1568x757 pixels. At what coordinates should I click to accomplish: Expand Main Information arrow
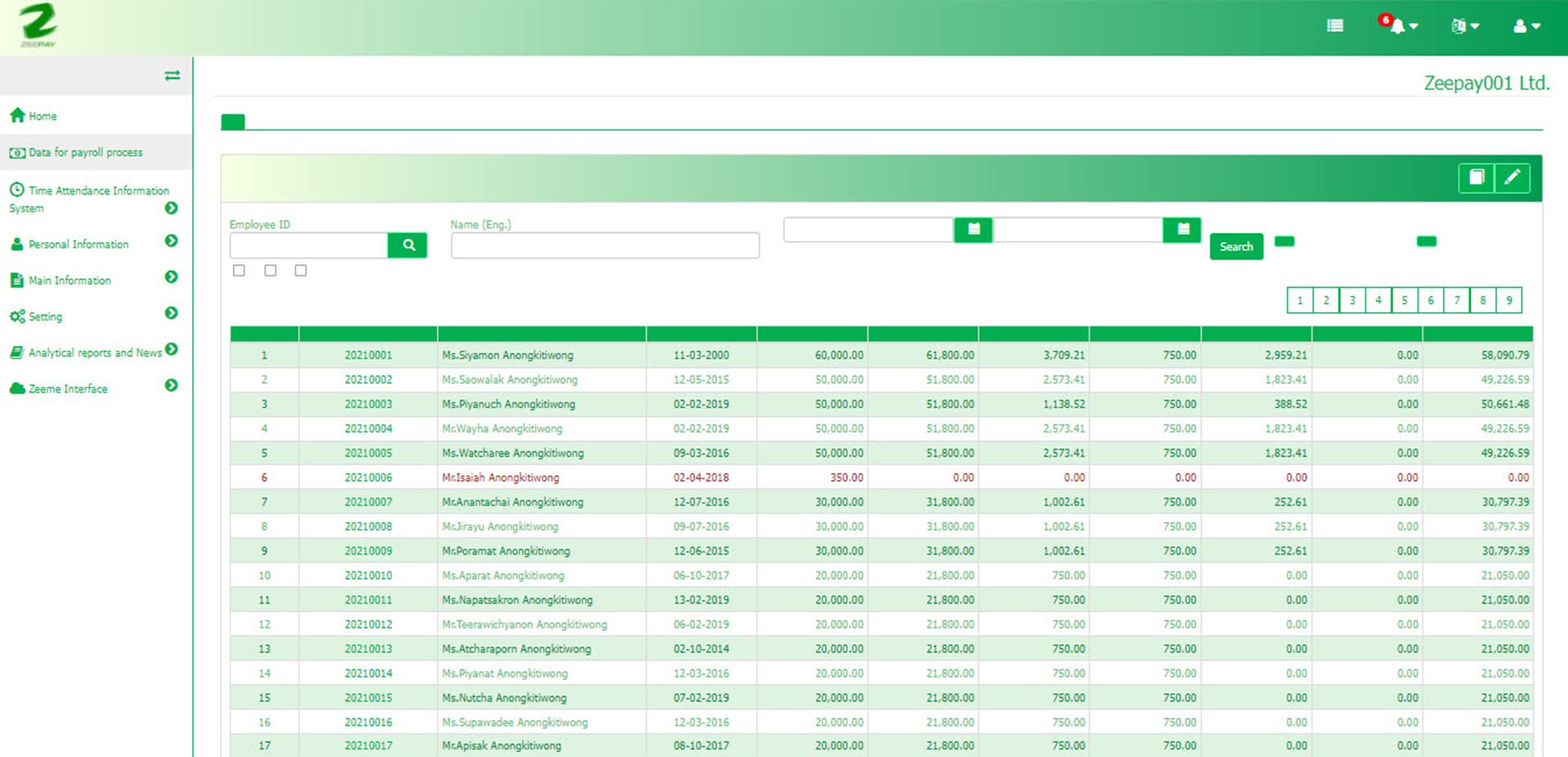(171, 277)
